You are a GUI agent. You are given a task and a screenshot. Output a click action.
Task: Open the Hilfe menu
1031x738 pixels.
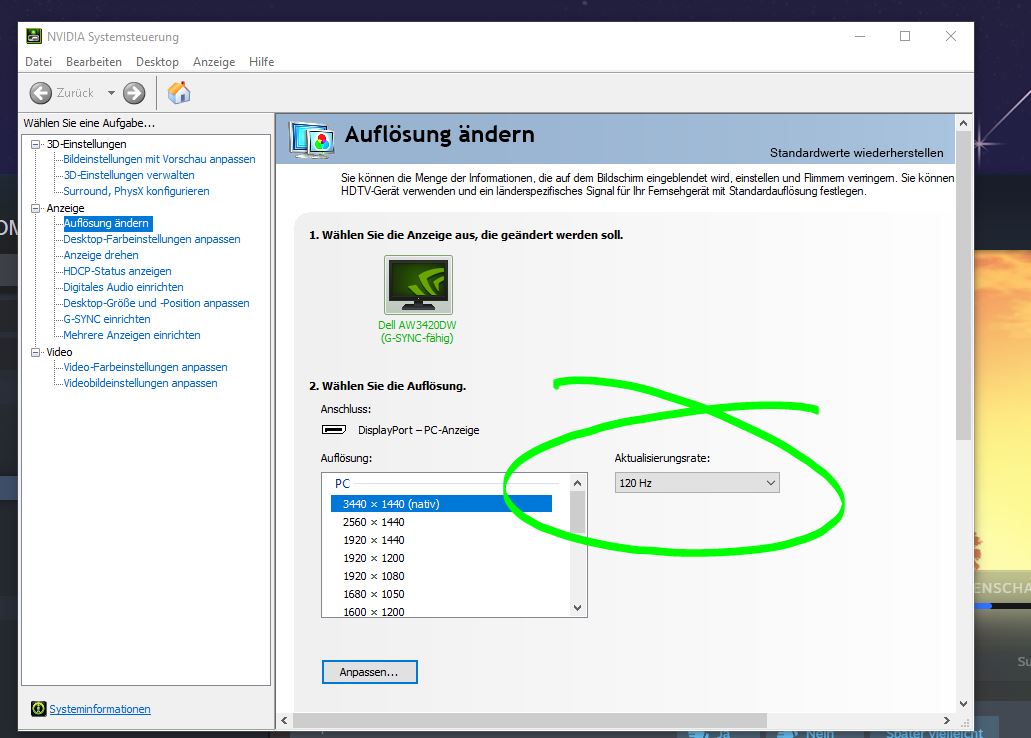(261, 62)
